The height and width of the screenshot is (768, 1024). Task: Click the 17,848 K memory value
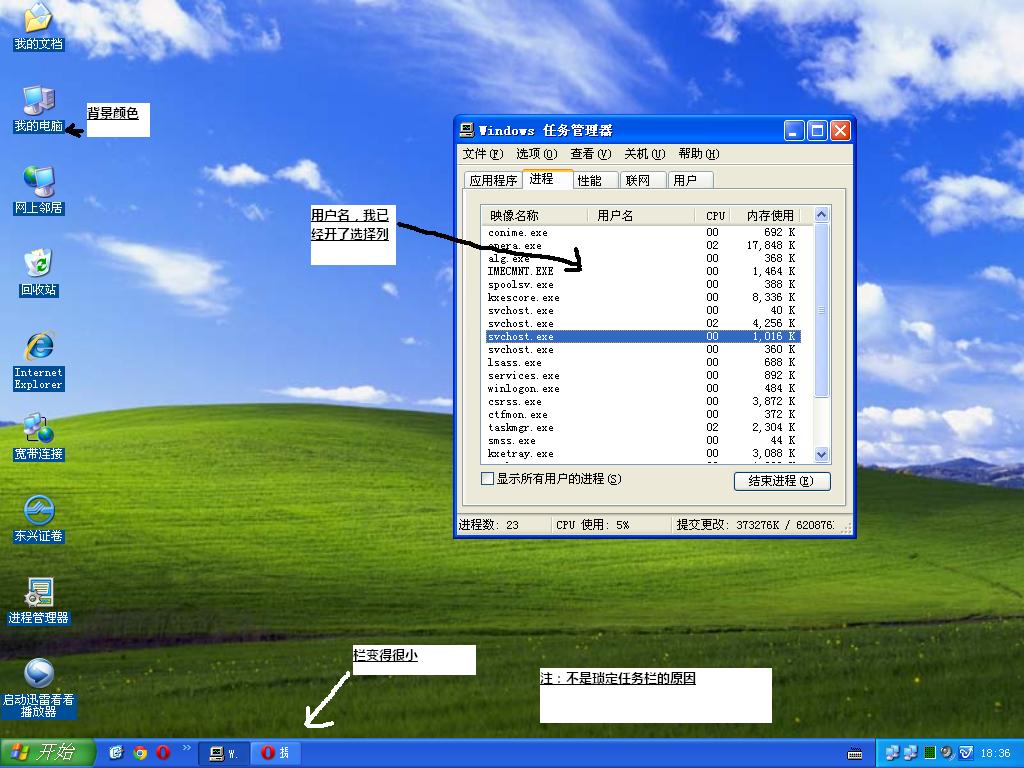771,246
